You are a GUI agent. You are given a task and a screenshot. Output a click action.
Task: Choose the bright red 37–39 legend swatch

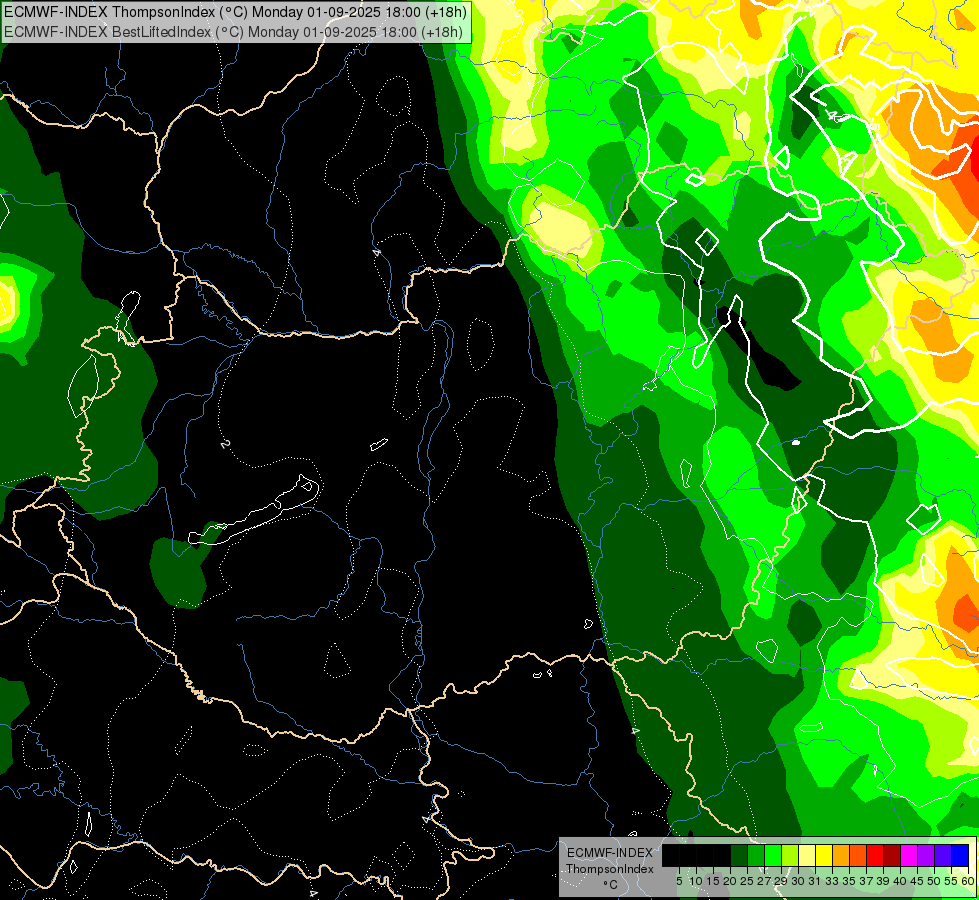[x=875, y=855]
